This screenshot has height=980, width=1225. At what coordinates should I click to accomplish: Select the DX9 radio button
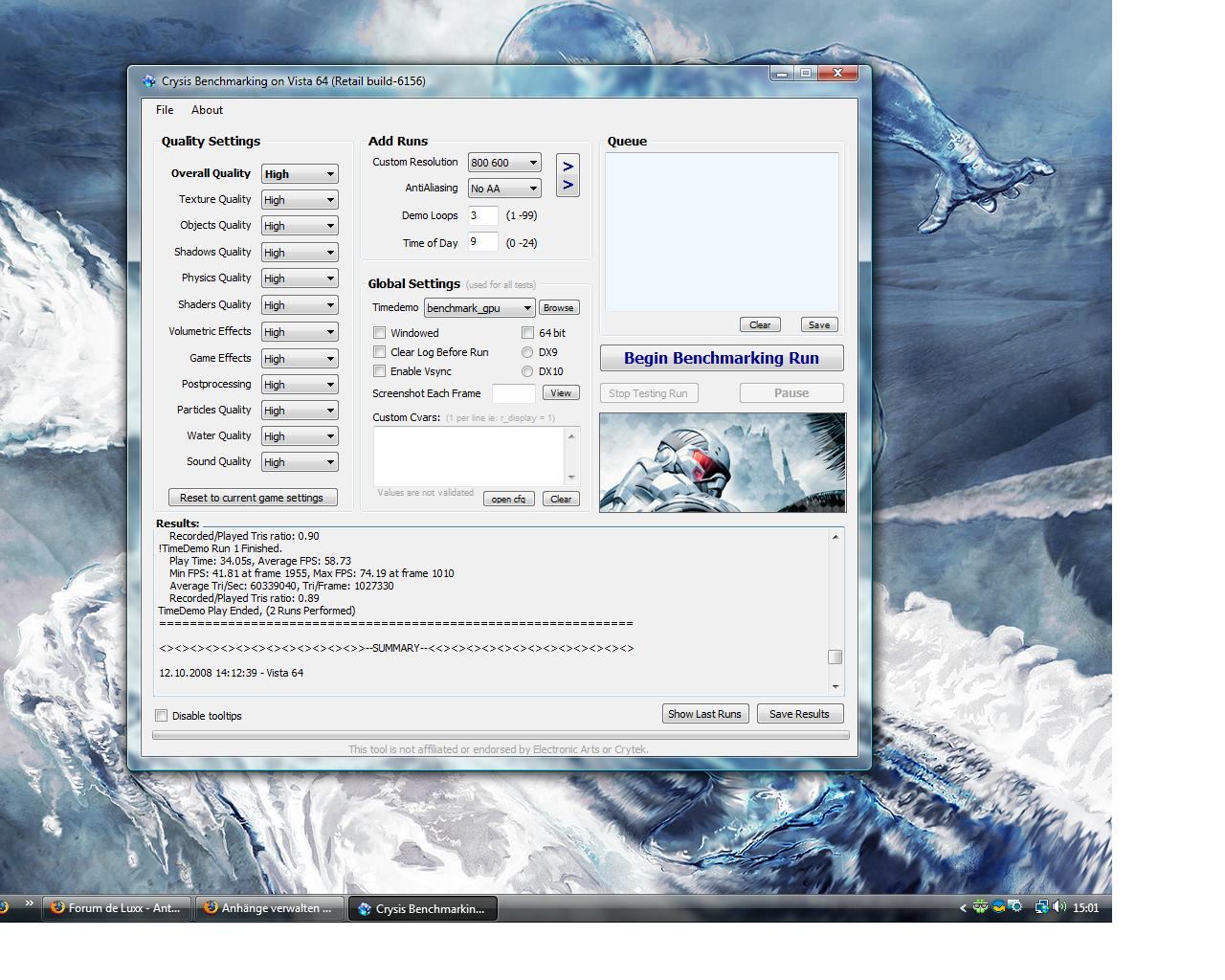coord(527,352)
